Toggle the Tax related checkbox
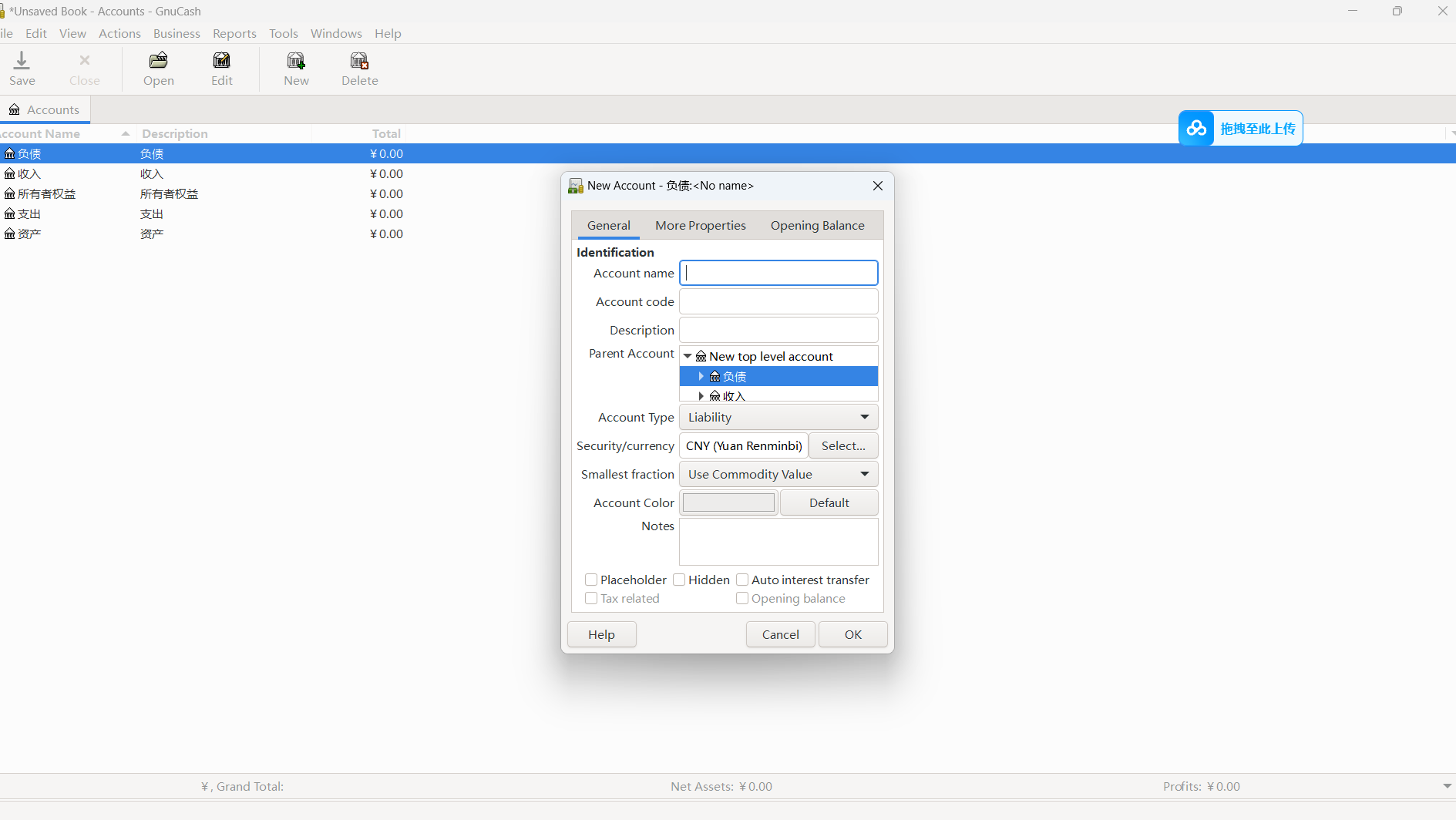The width and height of the screenshot is (1456, 820). tap(591, 598)
